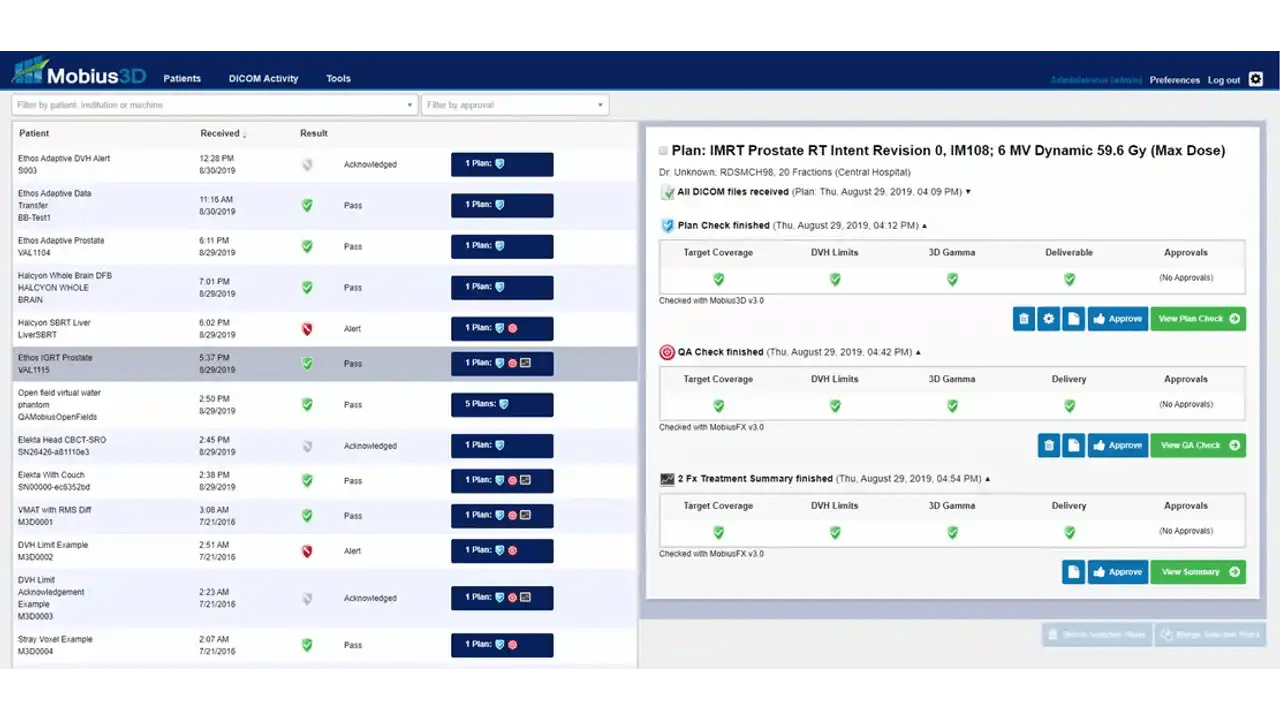The height and width of the screenshot is (720, 1280).
Task: Collapse the QA Check finished section
Action: 918,352
